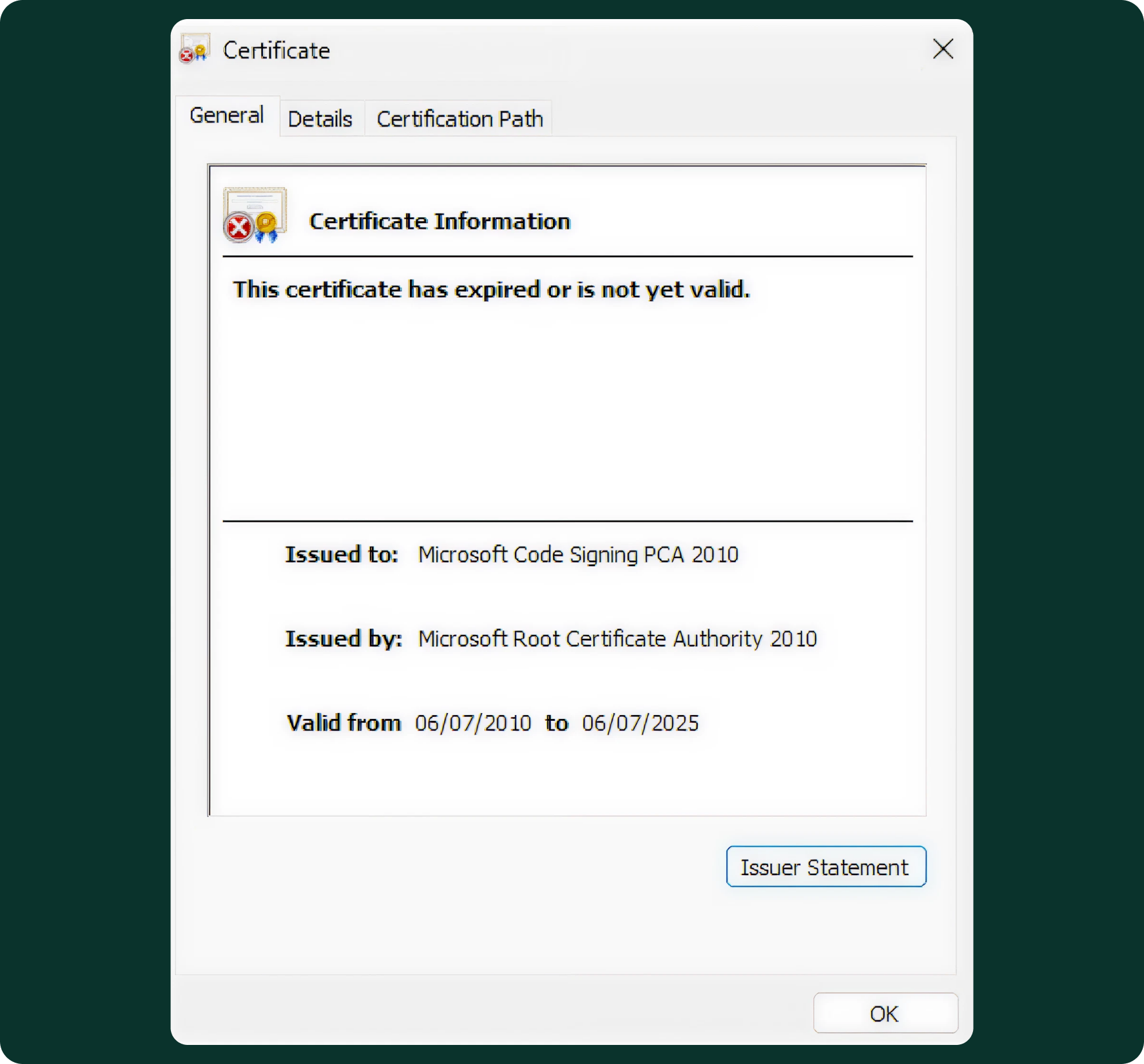Click the expired certificate warning message

(x=491, y=290)
